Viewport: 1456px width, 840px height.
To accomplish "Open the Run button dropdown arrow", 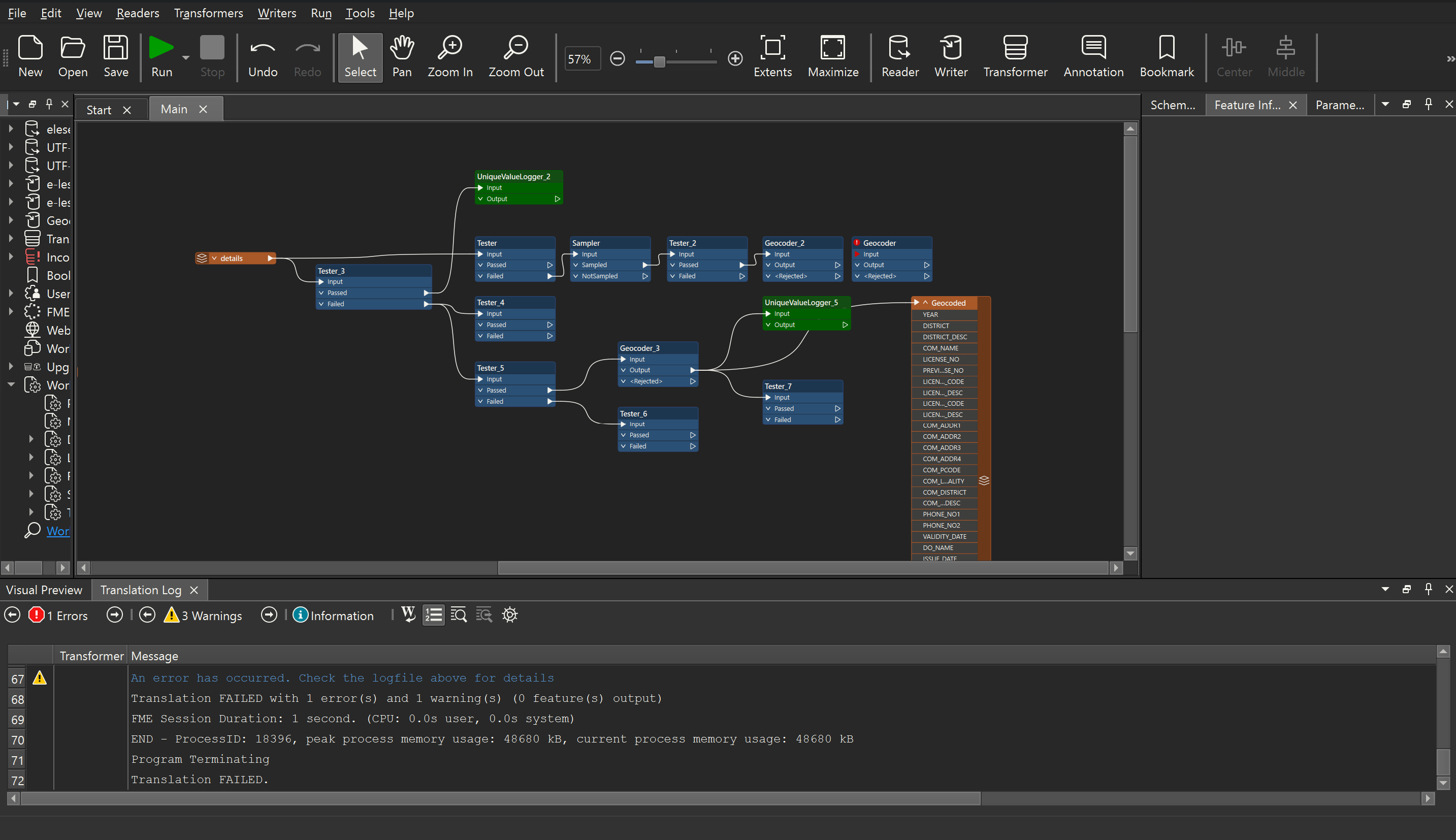I will [x=186, y=58].
